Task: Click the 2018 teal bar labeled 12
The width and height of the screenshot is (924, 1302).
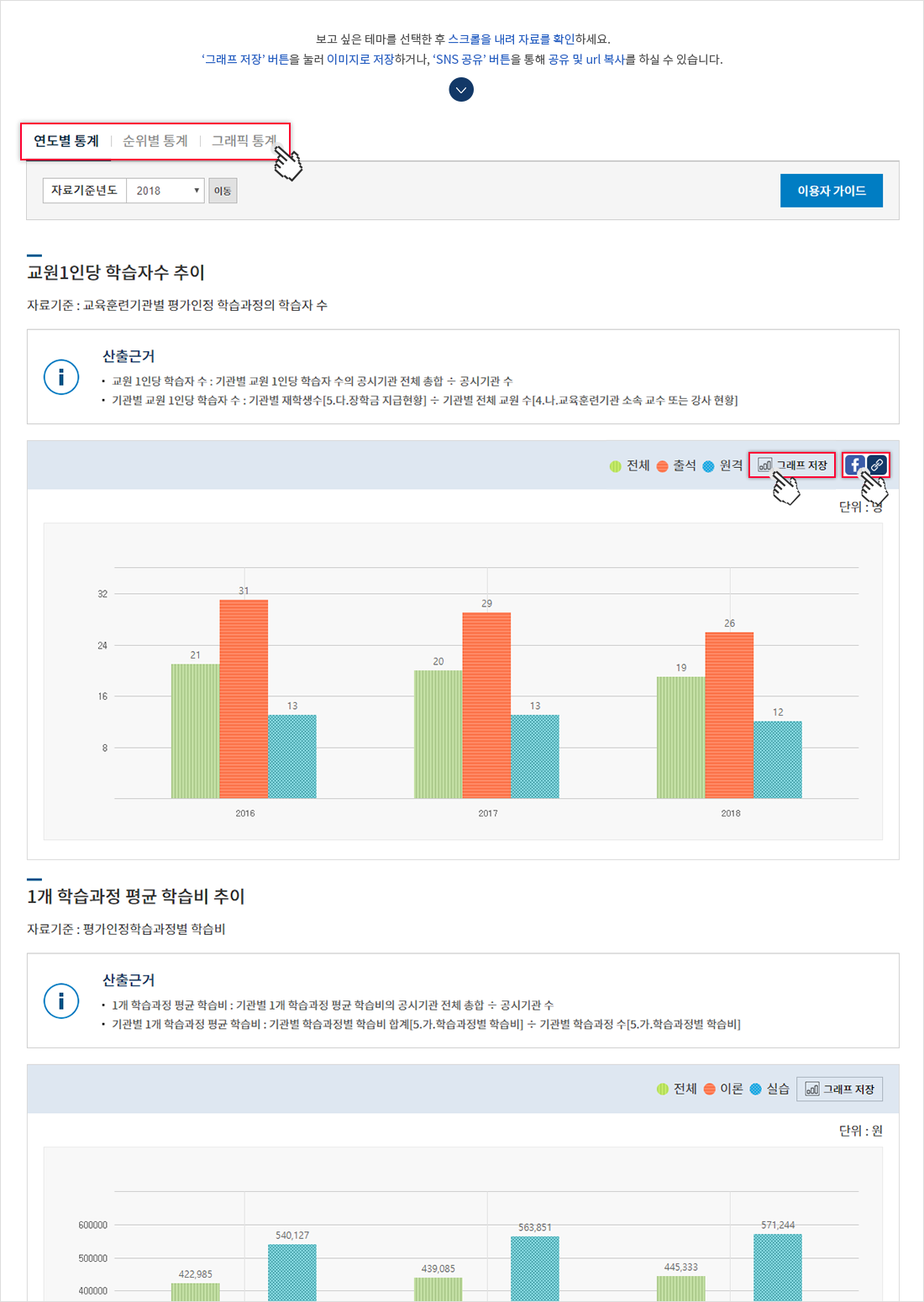Action: 778,759
